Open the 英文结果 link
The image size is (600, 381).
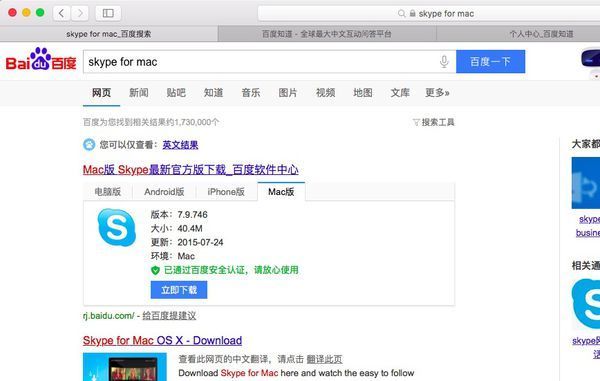(x=180, y=145)
